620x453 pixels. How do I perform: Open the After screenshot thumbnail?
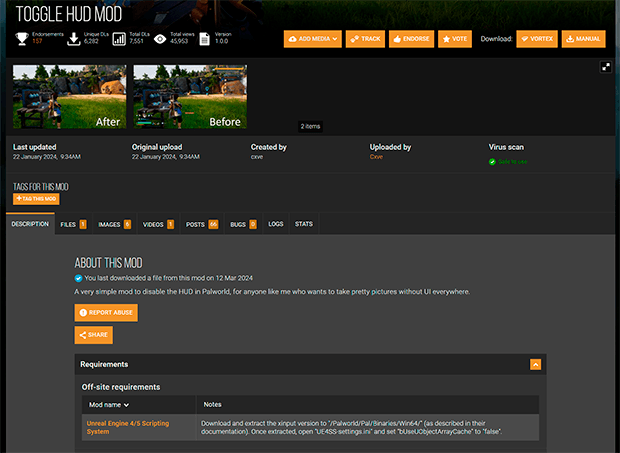[70, 96]
